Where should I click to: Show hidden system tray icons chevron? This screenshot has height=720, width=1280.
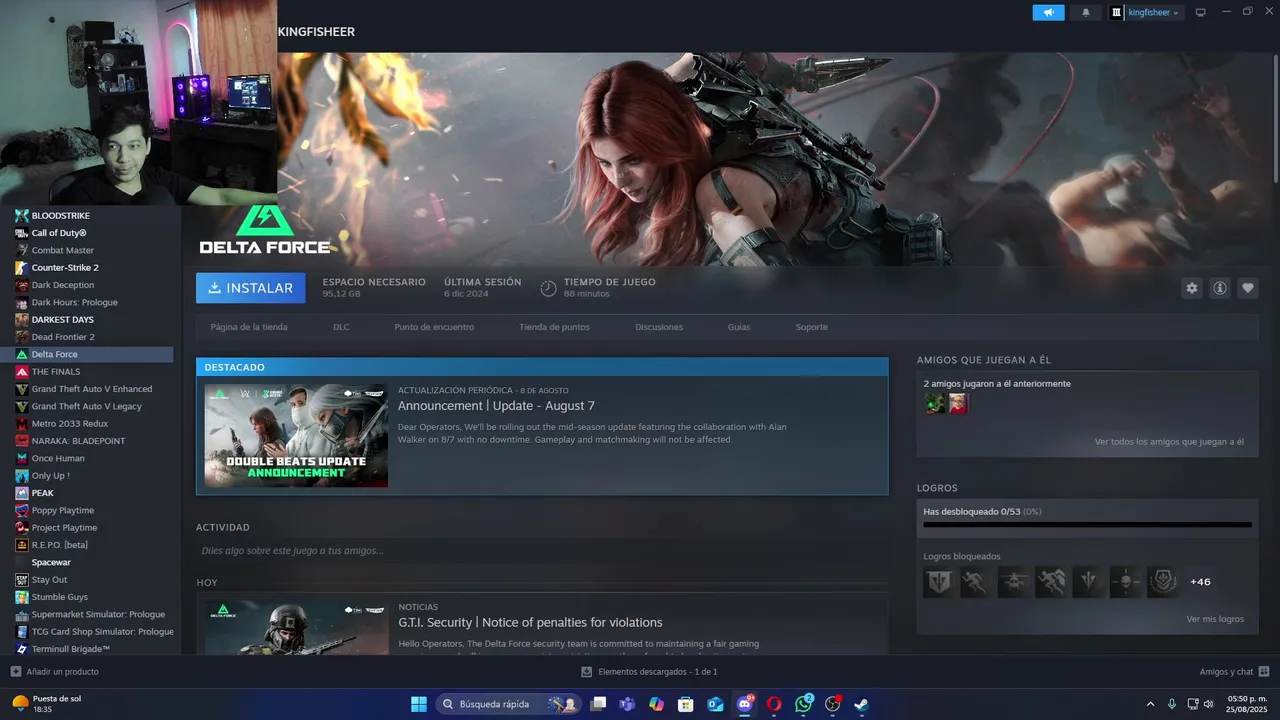1149,704
